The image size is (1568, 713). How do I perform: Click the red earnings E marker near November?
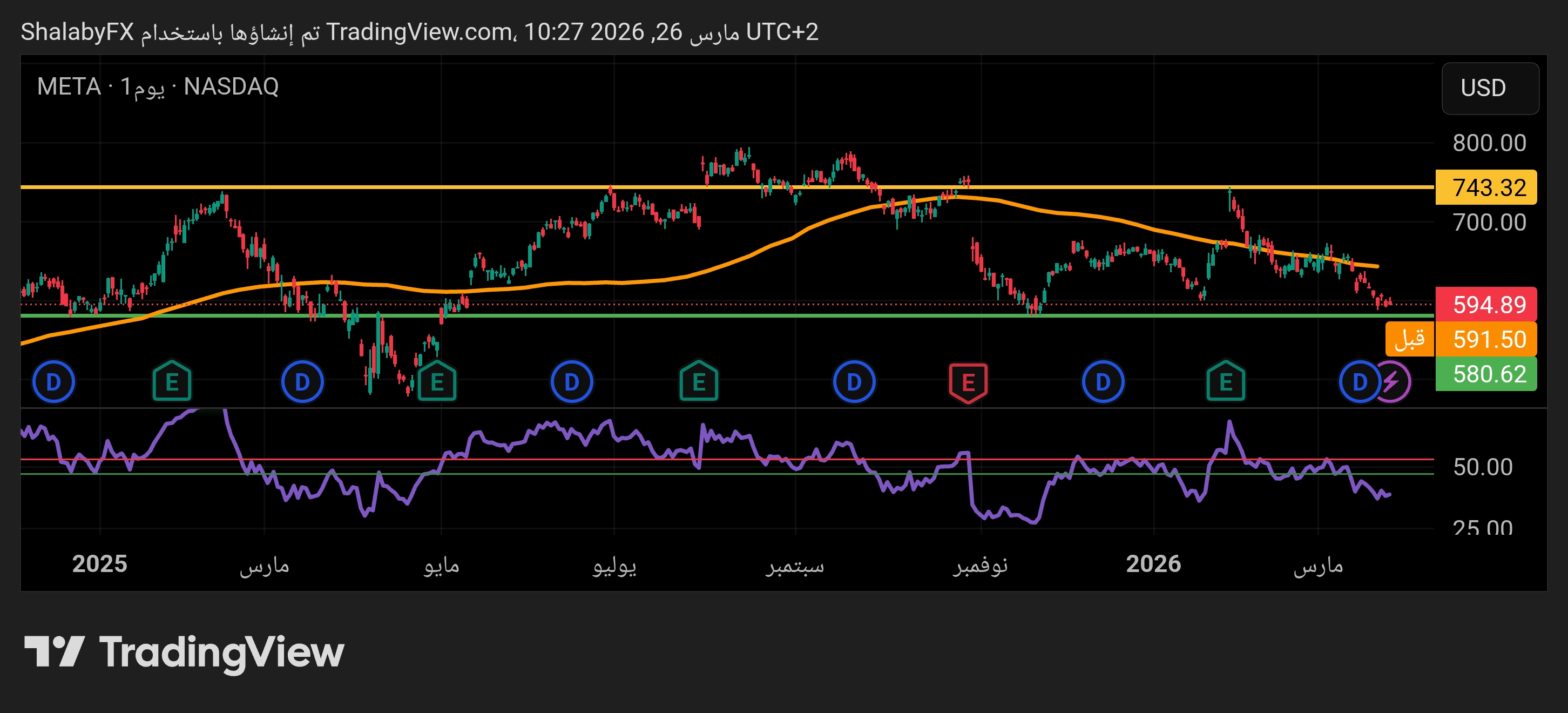click(968, 382)
